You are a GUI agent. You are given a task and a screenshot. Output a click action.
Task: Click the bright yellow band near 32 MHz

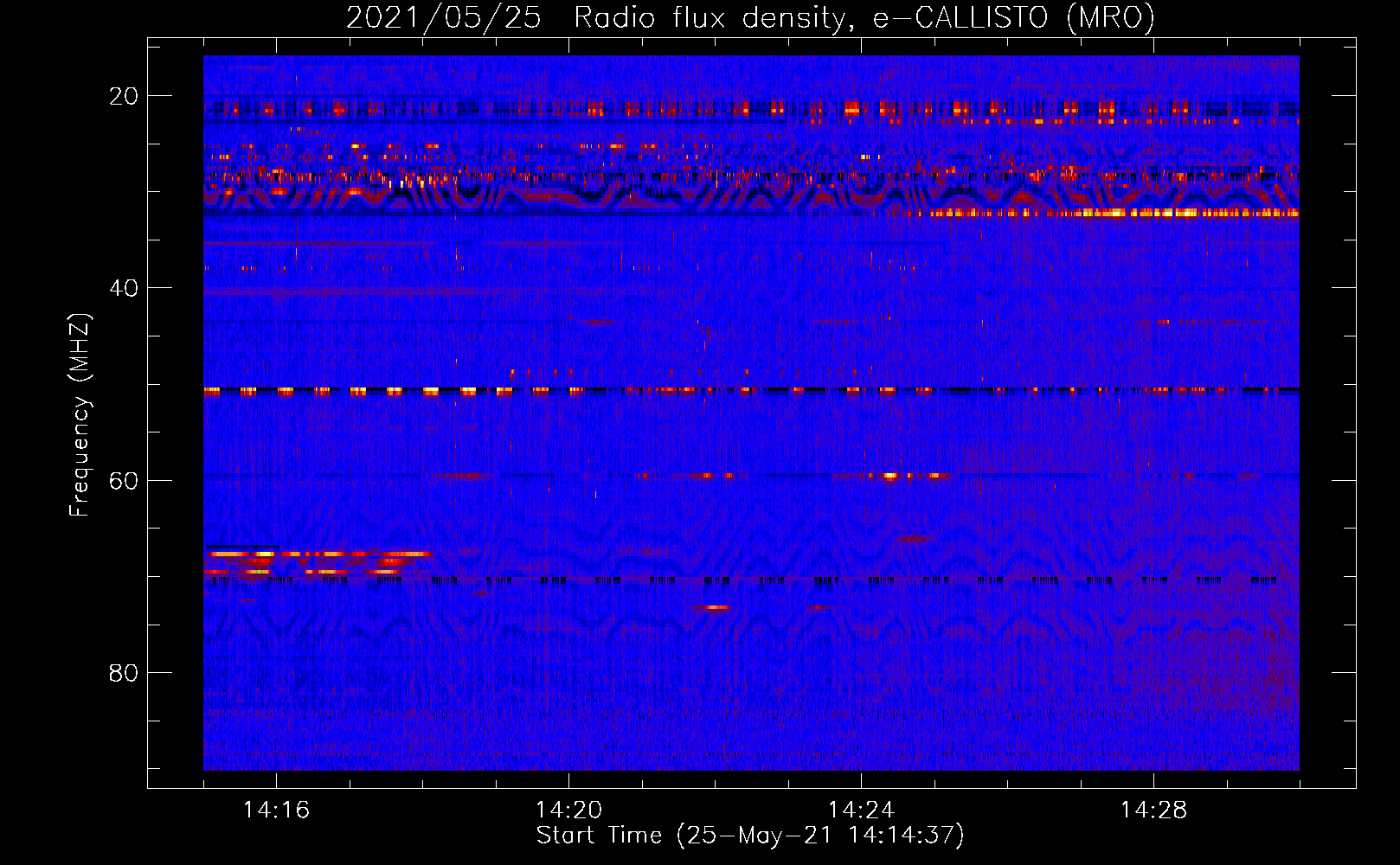click(1114, 213)
